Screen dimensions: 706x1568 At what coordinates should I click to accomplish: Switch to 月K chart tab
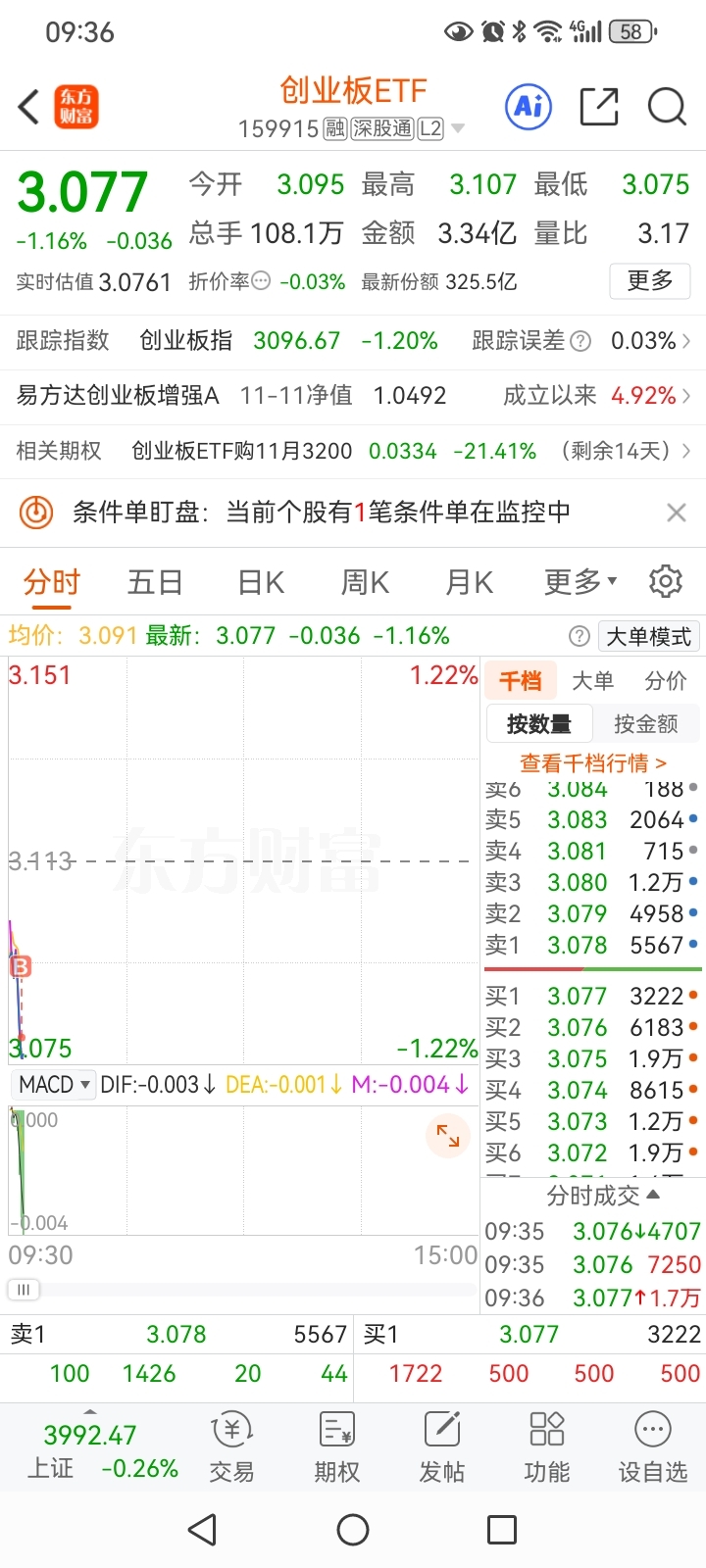click(x=469, y=582)
